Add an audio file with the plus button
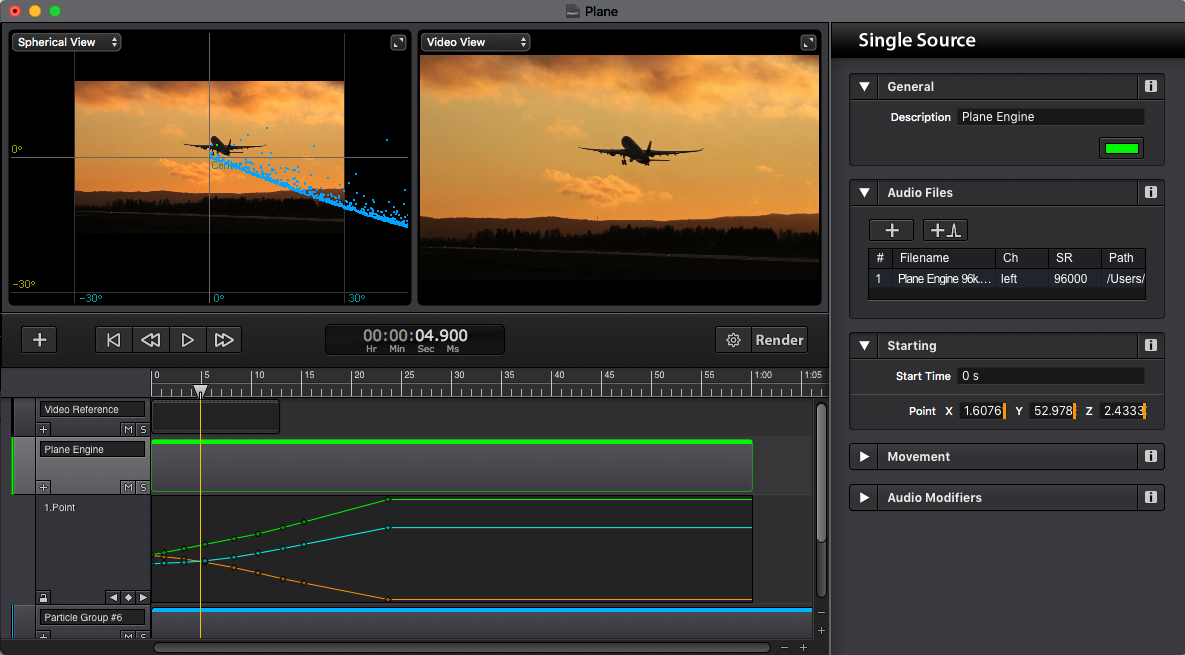Screen dimensions: 1185x655 tap(892, 230)
